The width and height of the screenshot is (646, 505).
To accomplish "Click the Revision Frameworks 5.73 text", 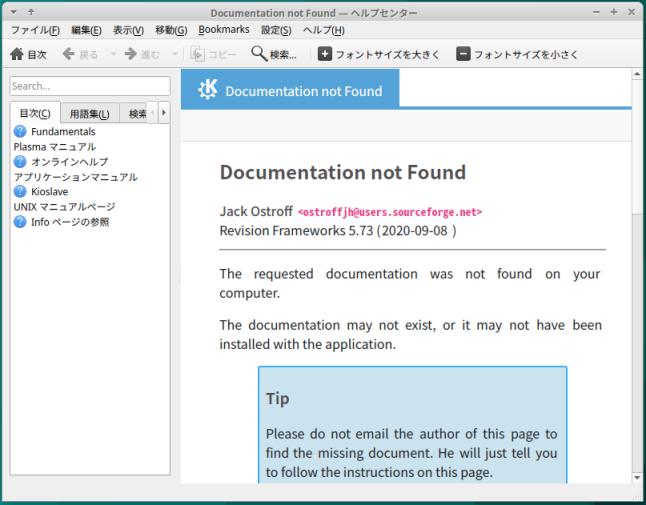I will point(296,231).
